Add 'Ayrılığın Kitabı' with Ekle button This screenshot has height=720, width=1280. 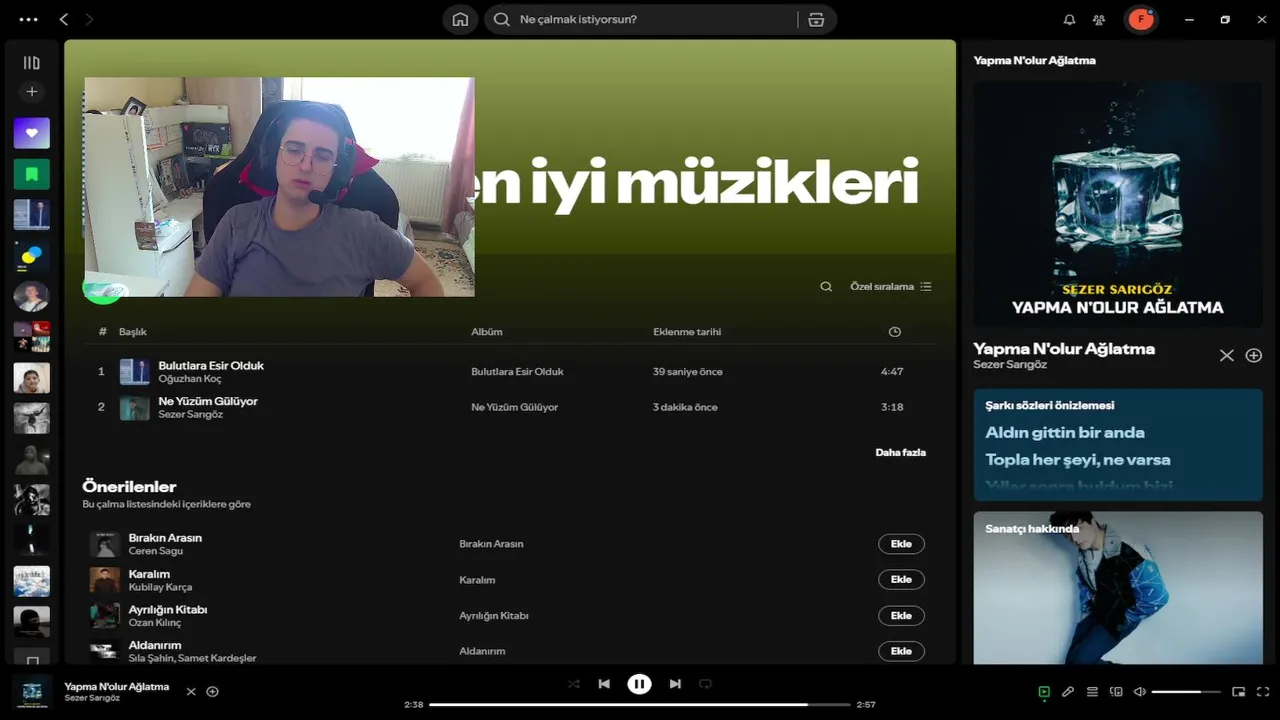point(901,615)
